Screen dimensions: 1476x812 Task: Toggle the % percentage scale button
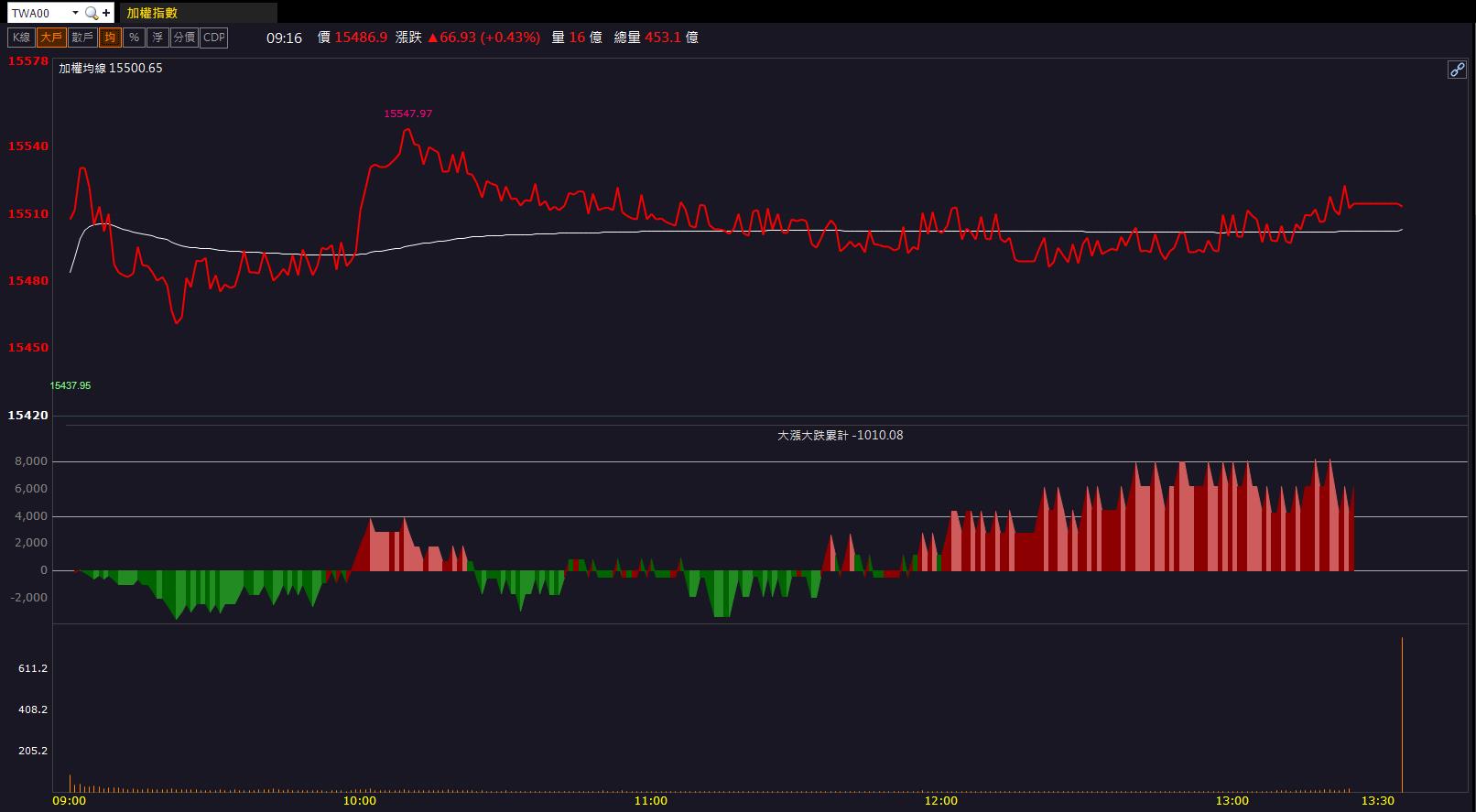pyautogui.click(x=134, y=38)
